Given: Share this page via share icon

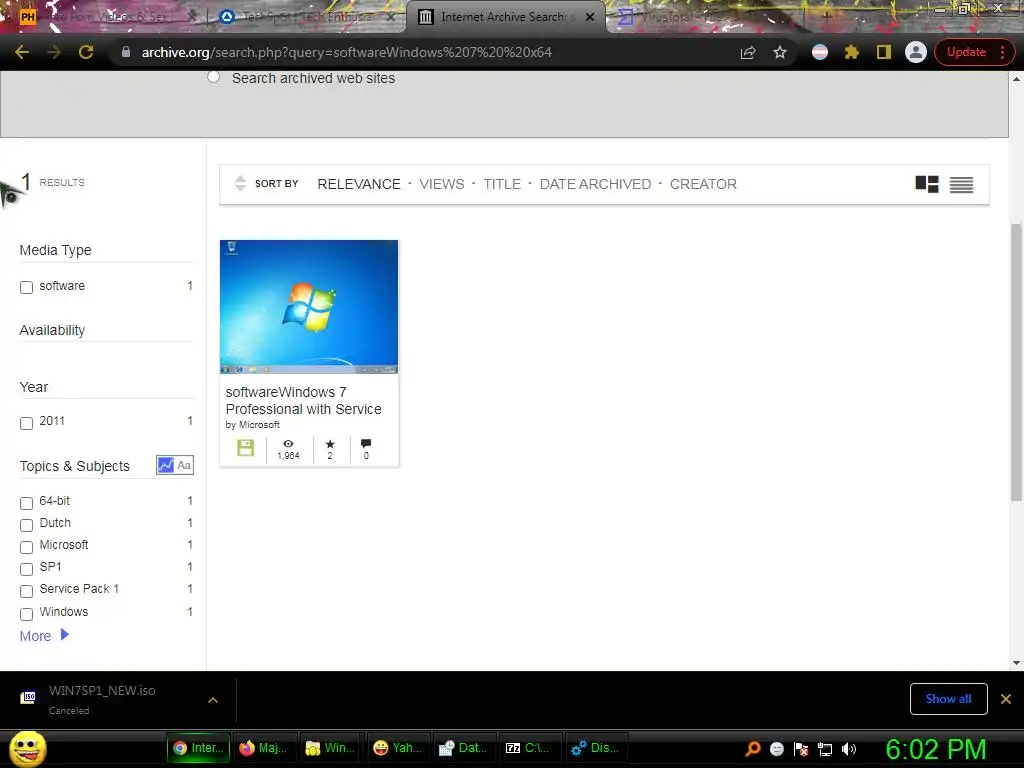Looking at the screenshot, I should (x=748, y=52).
